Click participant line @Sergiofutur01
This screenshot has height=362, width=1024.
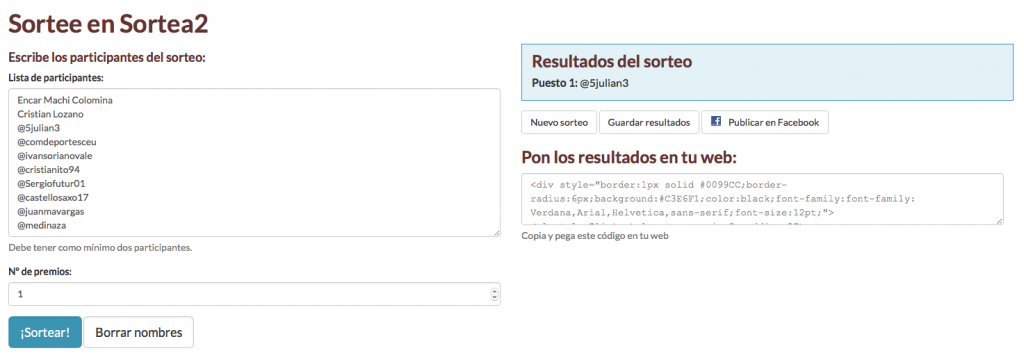click(x=52, y=183)
